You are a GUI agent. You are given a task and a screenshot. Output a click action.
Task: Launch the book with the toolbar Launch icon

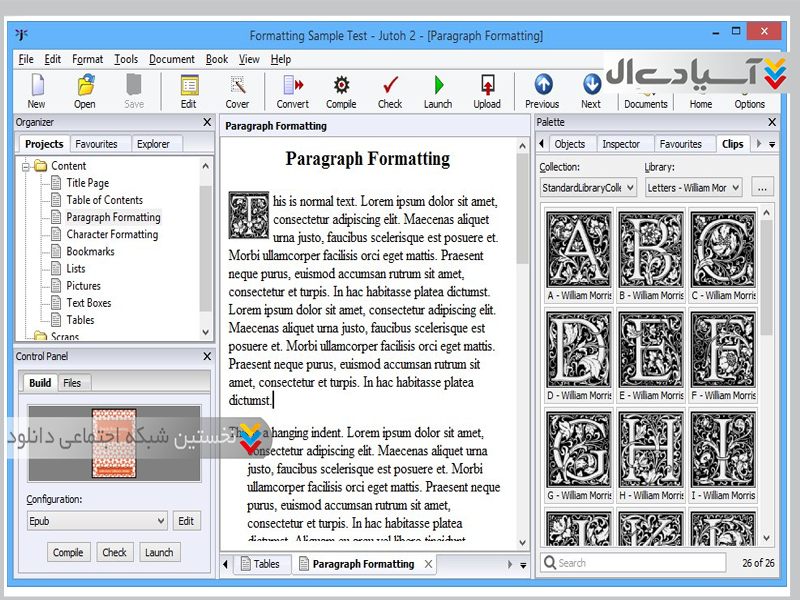pos(438,90)
